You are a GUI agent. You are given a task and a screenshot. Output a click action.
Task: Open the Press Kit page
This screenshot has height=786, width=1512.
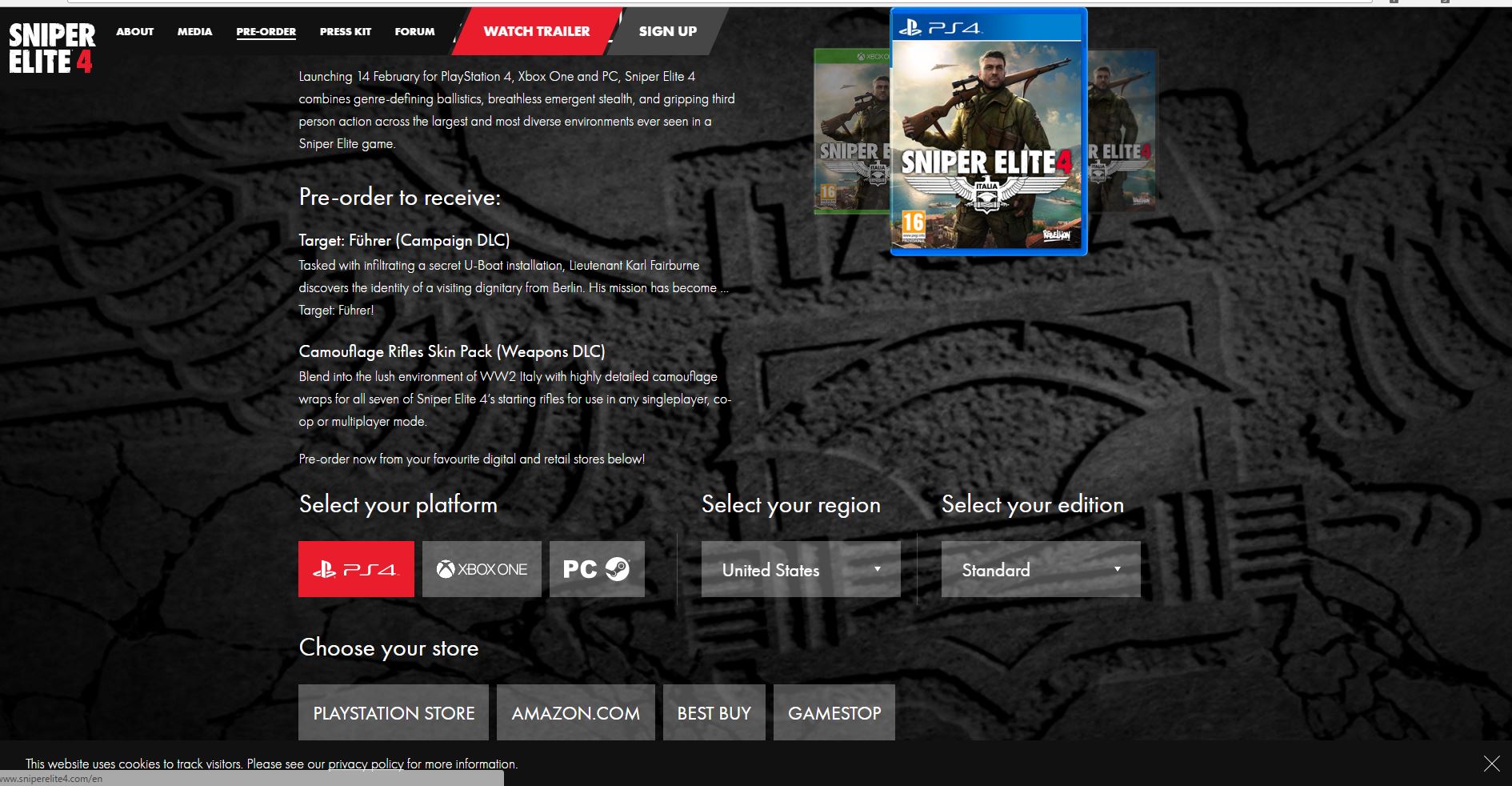(345, 32)
